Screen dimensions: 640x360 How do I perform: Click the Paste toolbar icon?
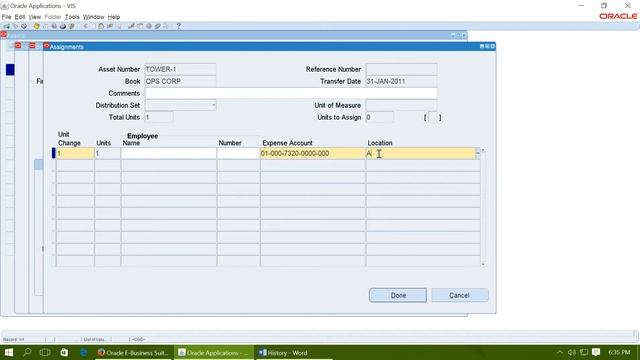[x=101, y=26]
